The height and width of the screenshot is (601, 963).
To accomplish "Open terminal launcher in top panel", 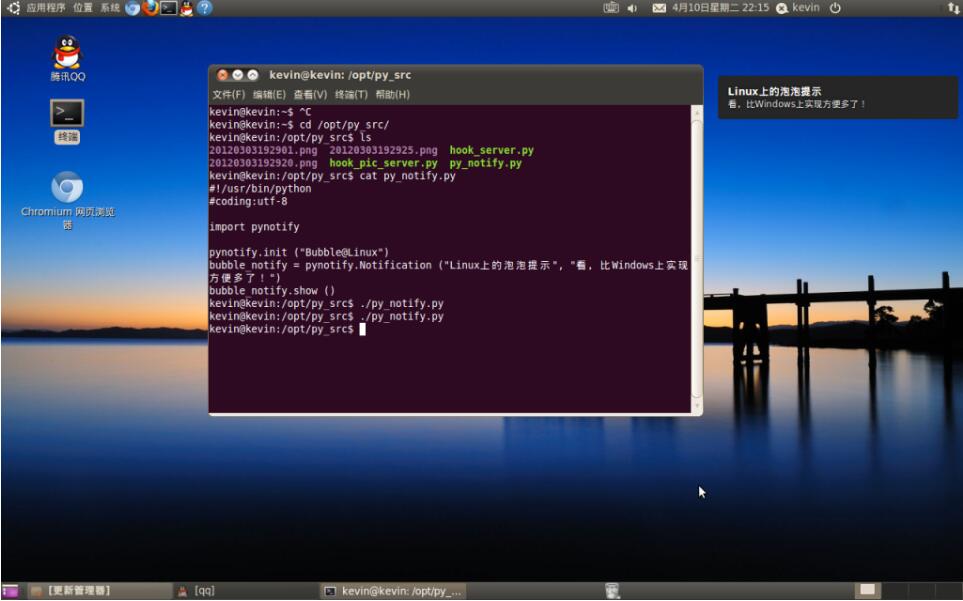I will point(168,8).
